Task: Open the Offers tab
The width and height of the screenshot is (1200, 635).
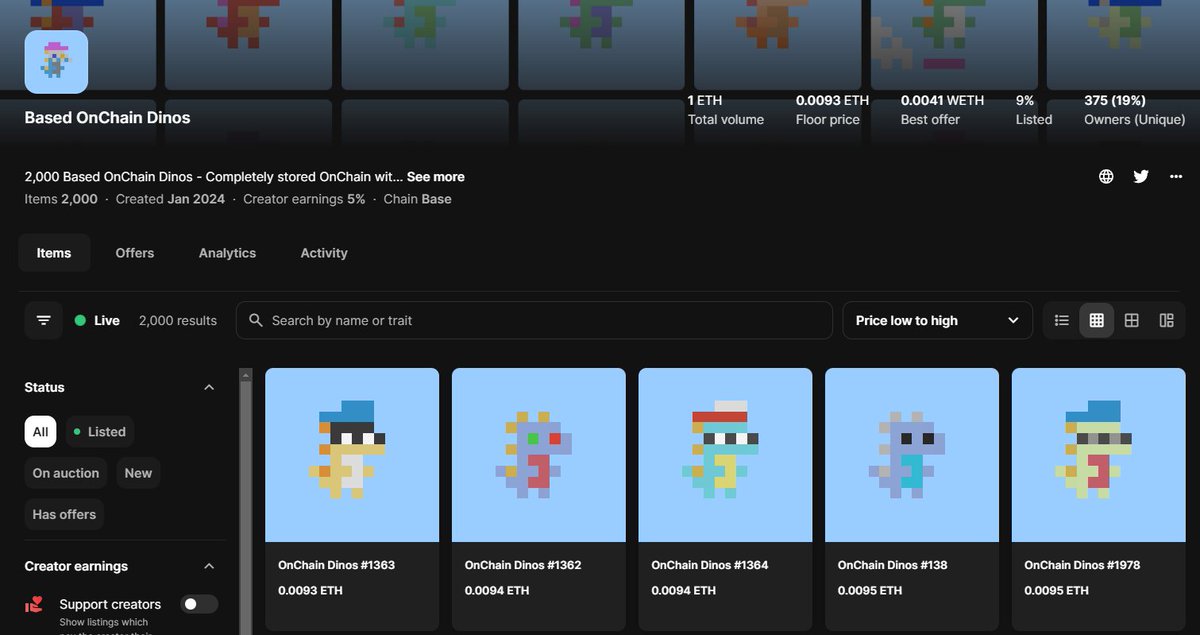Action: (135, 253)
